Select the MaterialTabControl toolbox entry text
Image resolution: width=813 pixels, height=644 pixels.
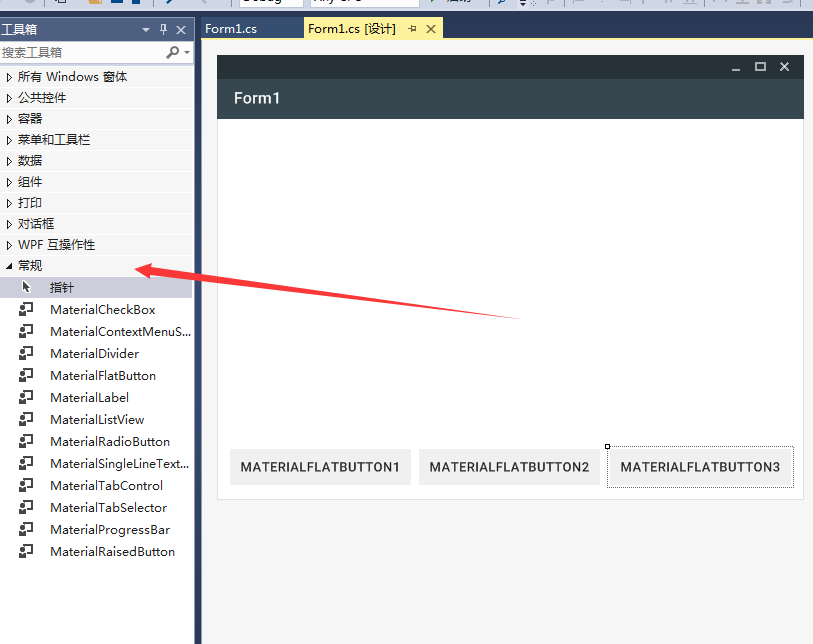click(x=106, y=486)
